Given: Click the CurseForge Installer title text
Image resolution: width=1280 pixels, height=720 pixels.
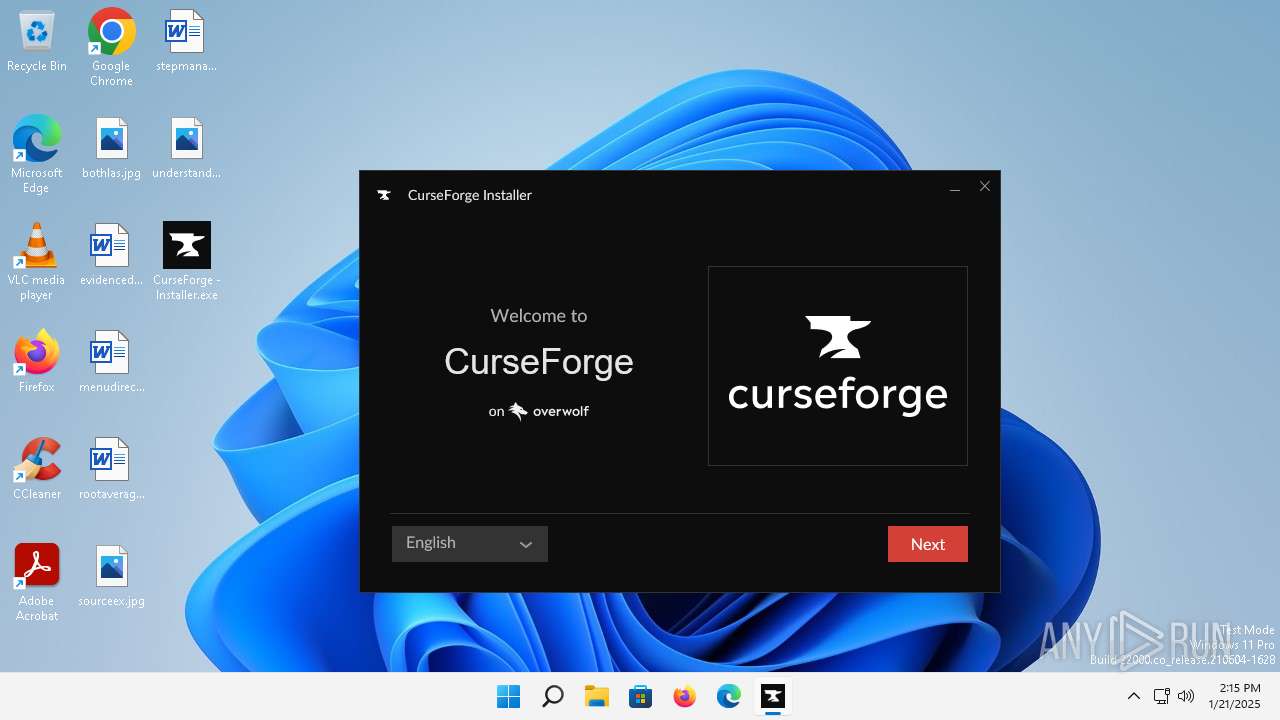Looking at the screenshot, I should click(470, 195).
